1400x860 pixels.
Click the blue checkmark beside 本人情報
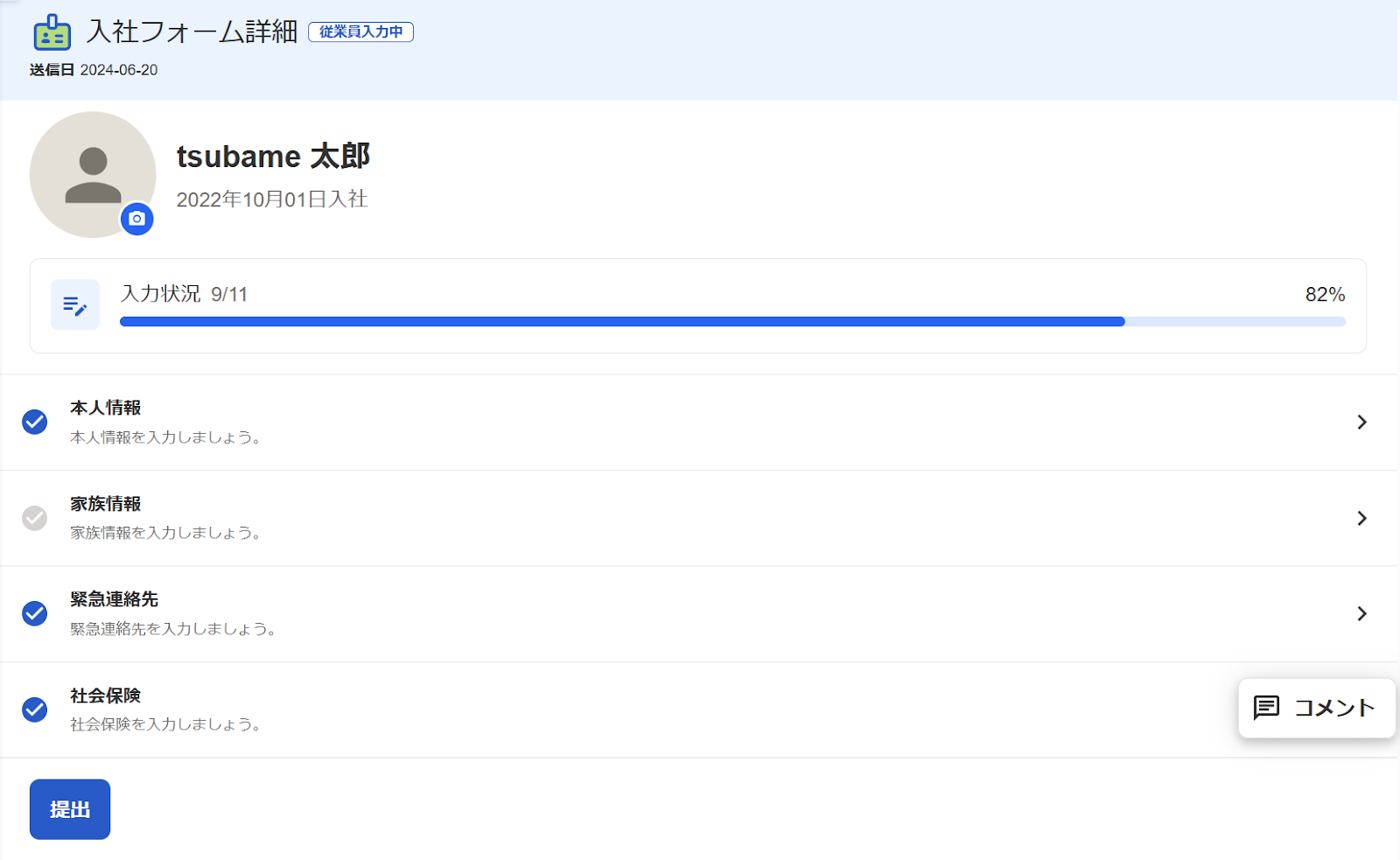click(35, 423)
